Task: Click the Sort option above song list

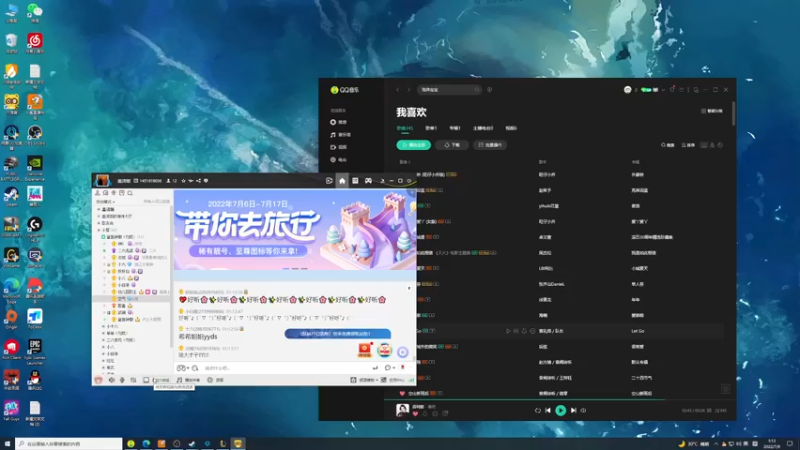Action: coord(688,145)
